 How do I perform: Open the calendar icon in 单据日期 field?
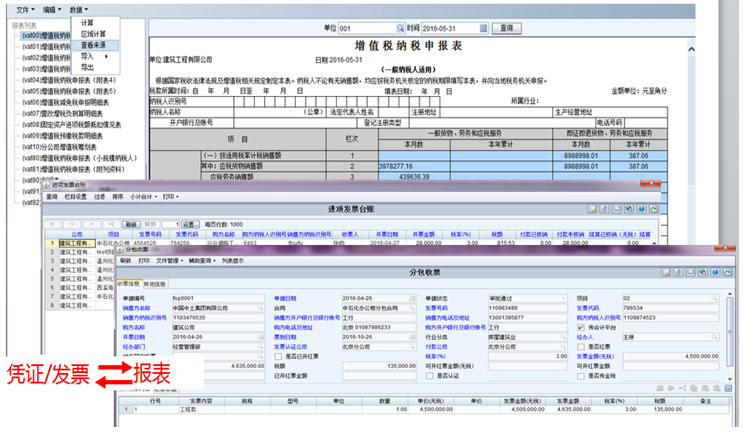click(412, 298)
